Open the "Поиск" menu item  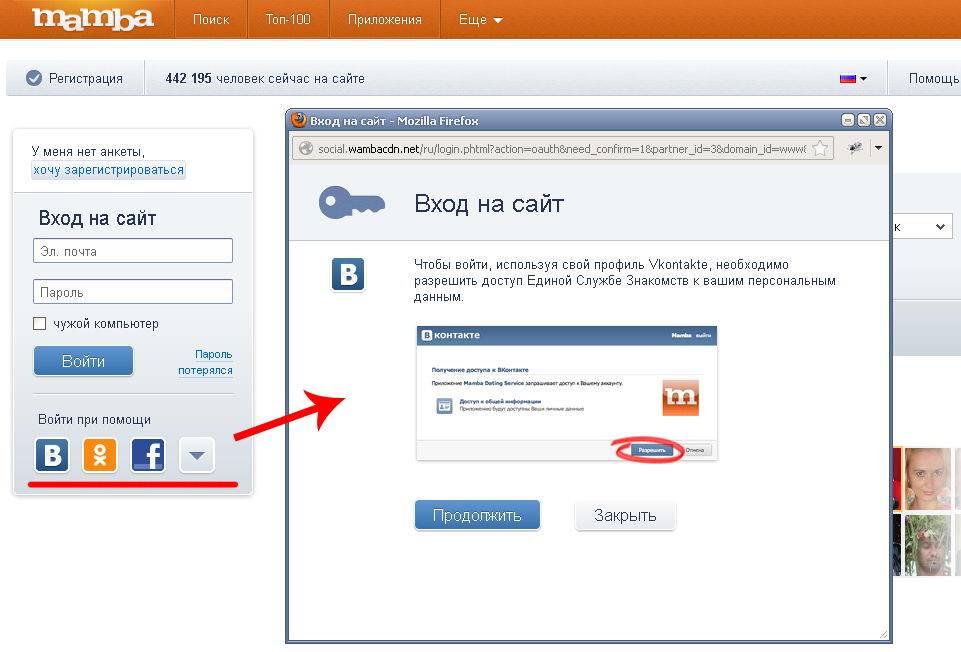pos(211,20)
